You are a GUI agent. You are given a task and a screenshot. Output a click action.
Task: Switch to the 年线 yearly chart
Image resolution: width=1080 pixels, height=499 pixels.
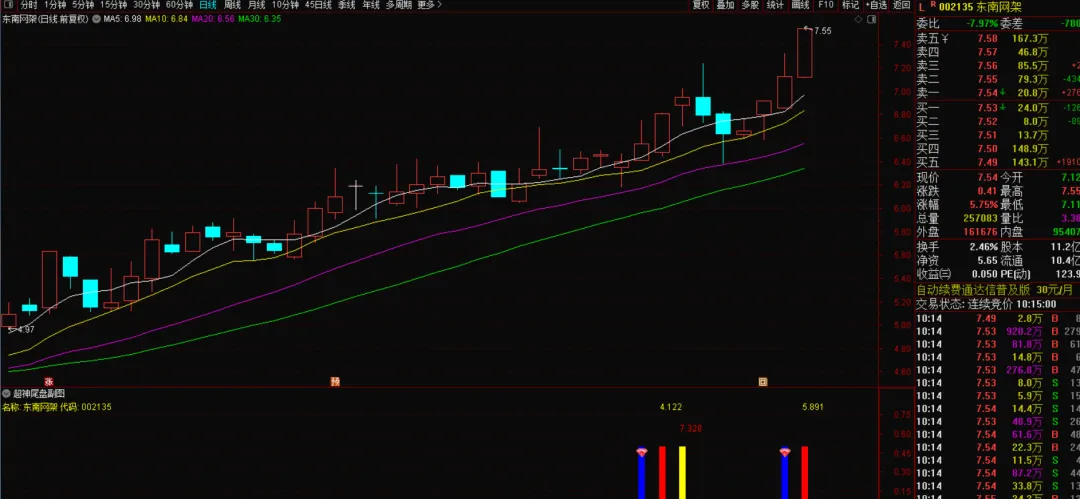click(371, 5)
